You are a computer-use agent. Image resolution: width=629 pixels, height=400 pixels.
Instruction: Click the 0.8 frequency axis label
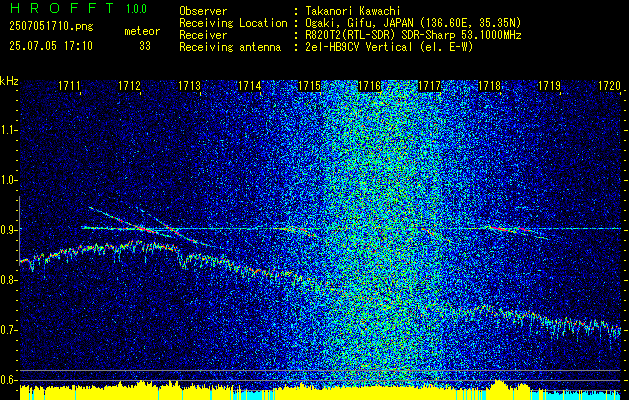tap(8, 280)
